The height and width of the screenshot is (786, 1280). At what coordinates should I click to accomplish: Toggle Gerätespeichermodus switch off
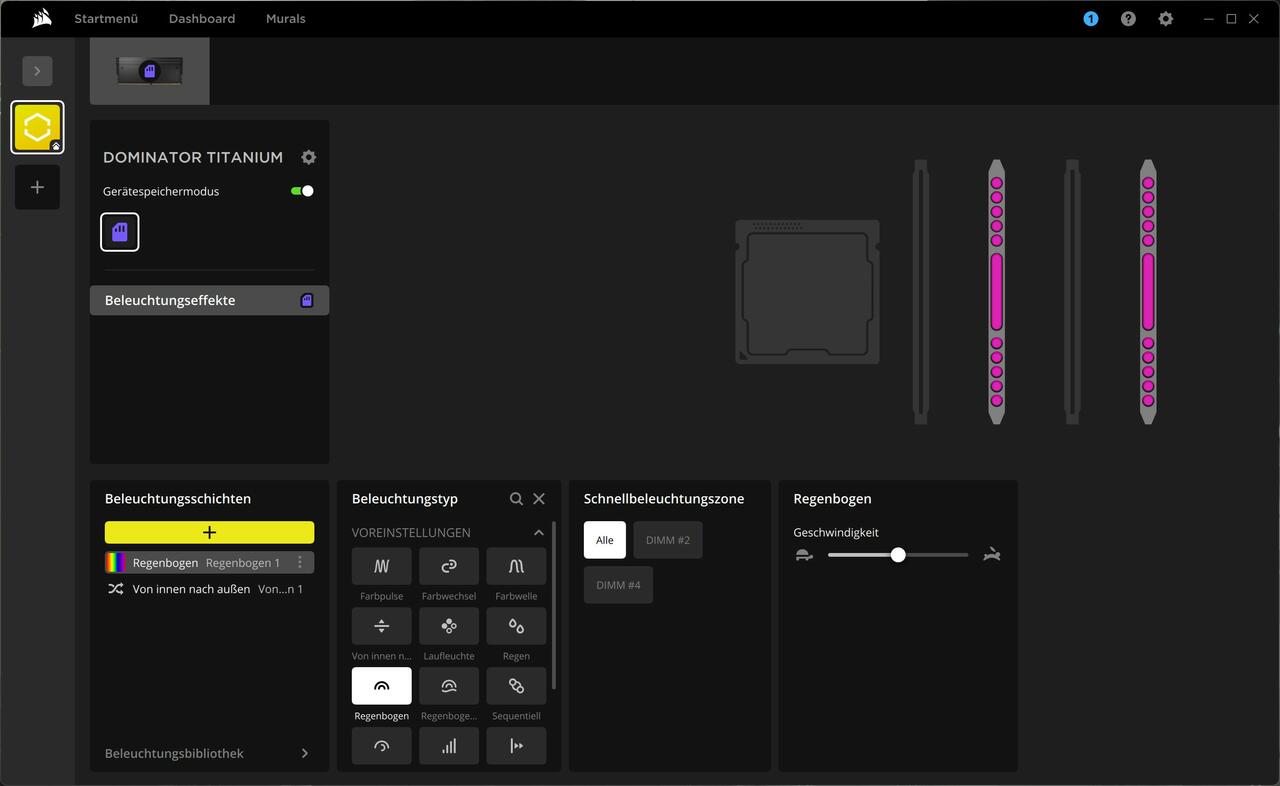click(x=302, y=191)
